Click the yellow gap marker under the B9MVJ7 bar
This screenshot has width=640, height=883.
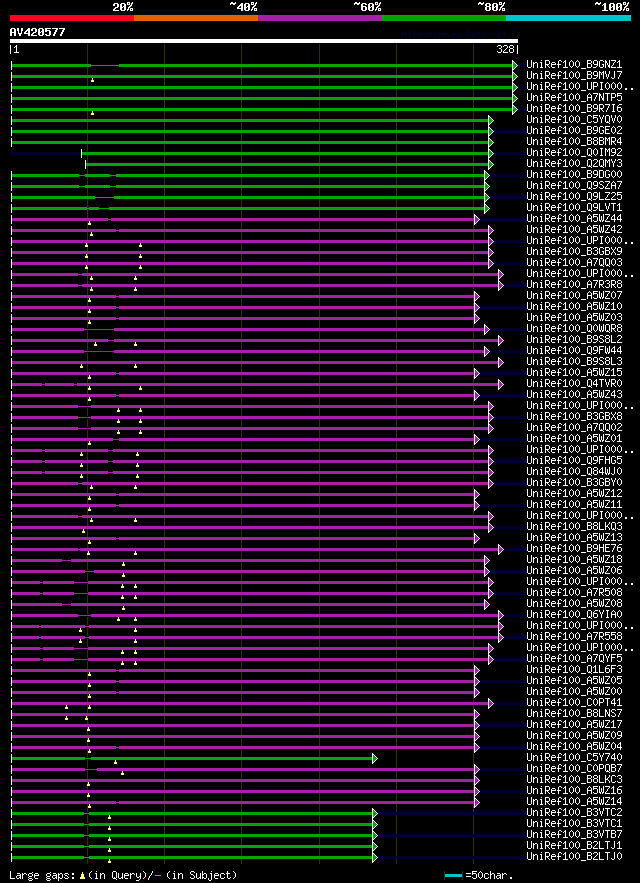click(92, 81)
